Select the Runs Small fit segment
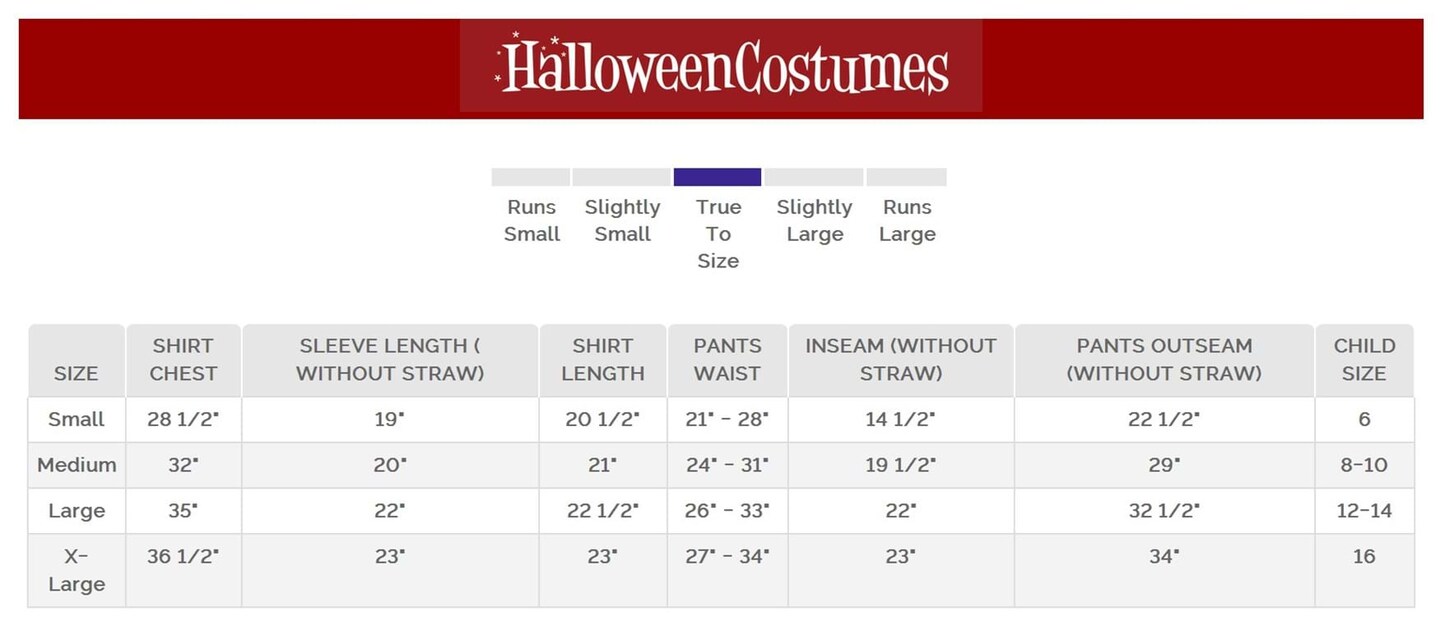The height and width of the screenshot is (635, 1440). (x=530, y=177)
